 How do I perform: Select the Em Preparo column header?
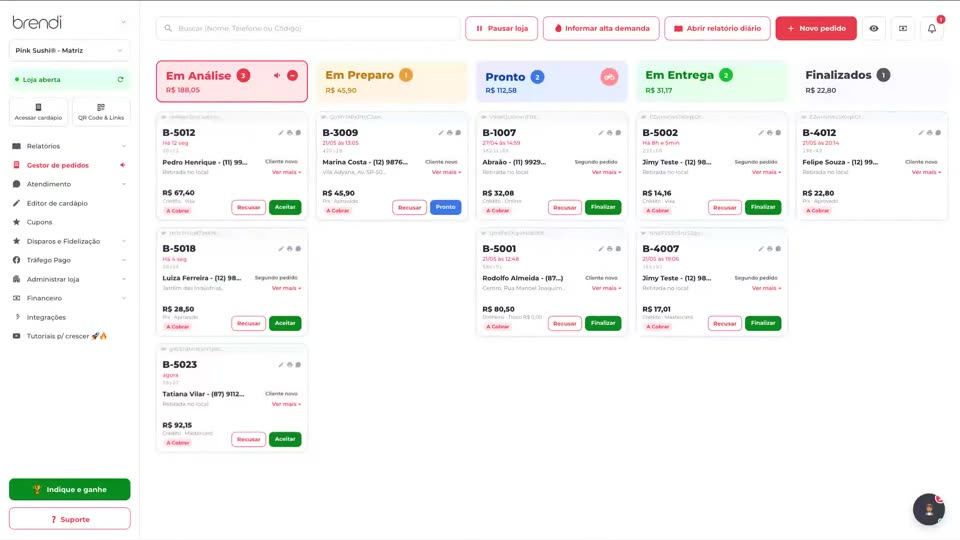(391, 81)
